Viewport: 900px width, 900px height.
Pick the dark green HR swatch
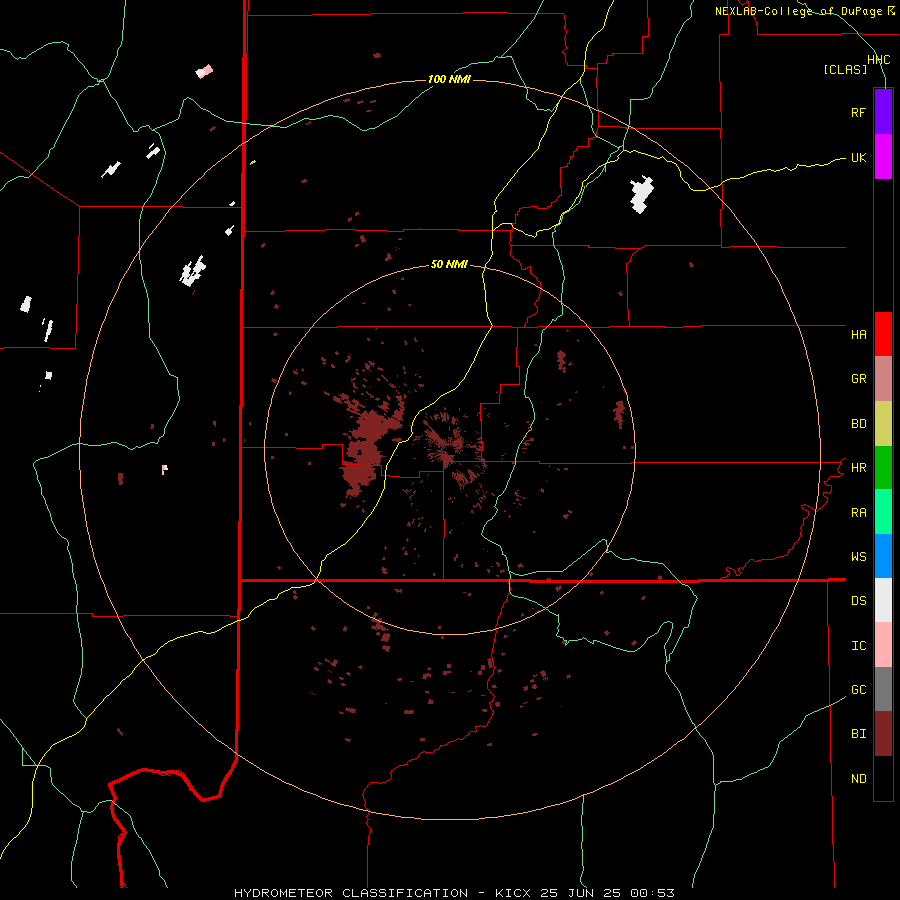tap(883, 468)
